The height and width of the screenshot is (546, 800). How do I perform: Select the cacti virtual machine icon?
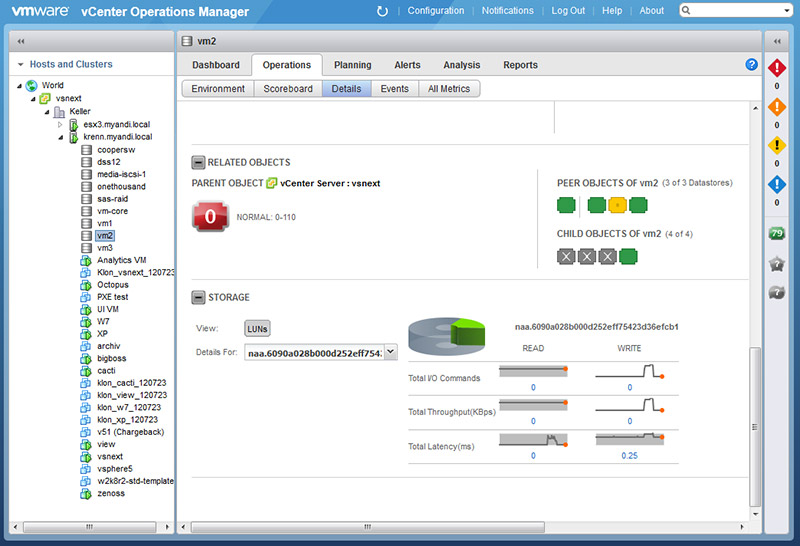click(86, 371)
